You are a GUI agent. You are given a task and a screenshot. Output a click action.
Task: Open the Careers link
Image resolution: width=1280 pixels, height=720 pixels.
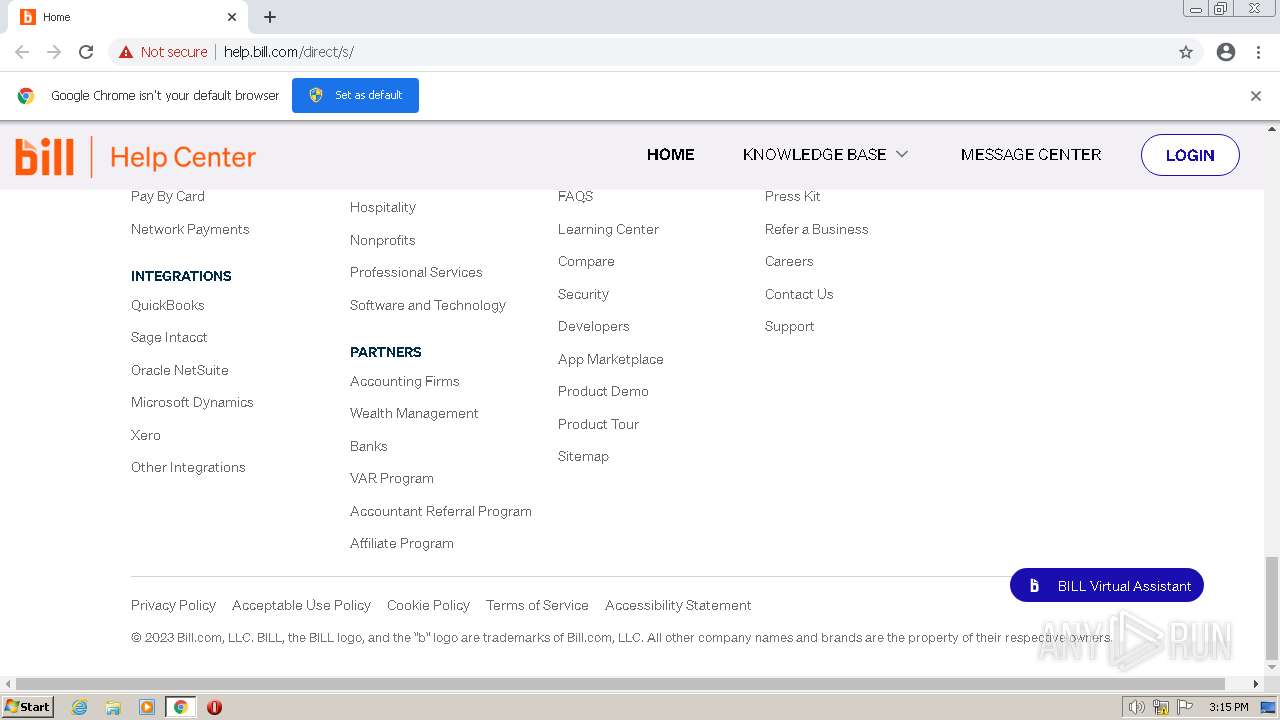(789, 261)
